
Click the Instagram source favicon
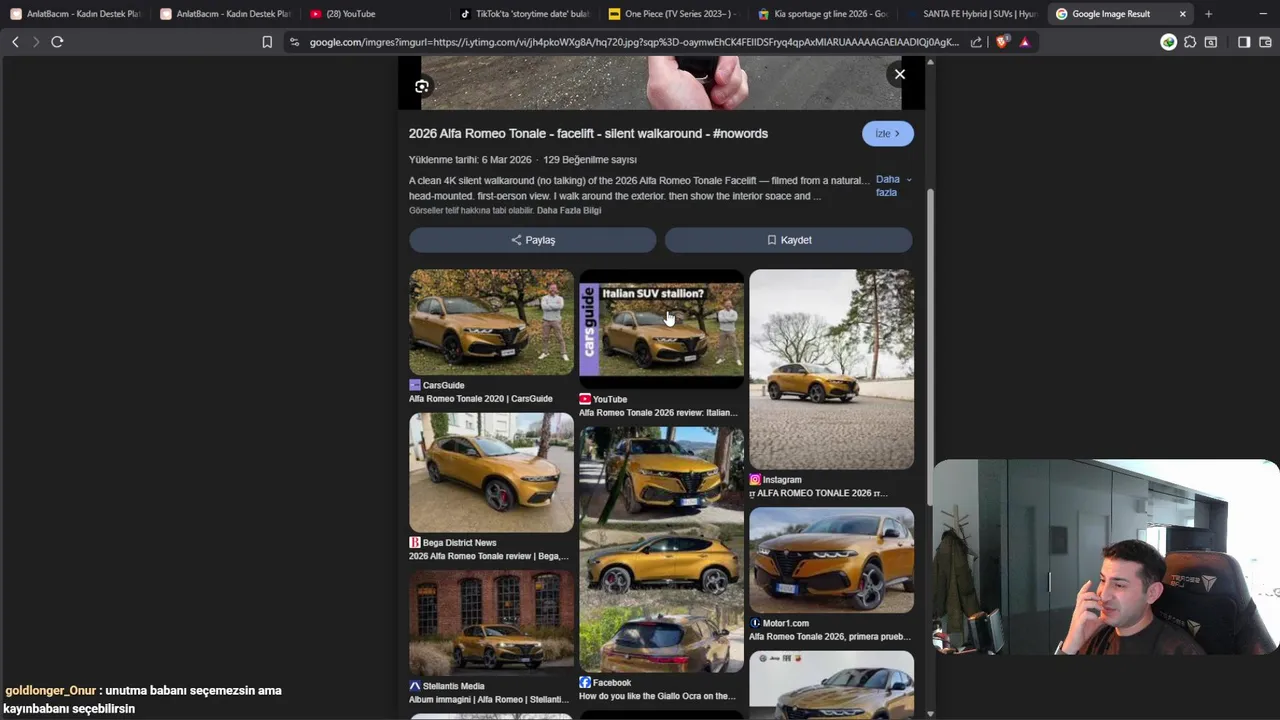(x=755, y=480)
